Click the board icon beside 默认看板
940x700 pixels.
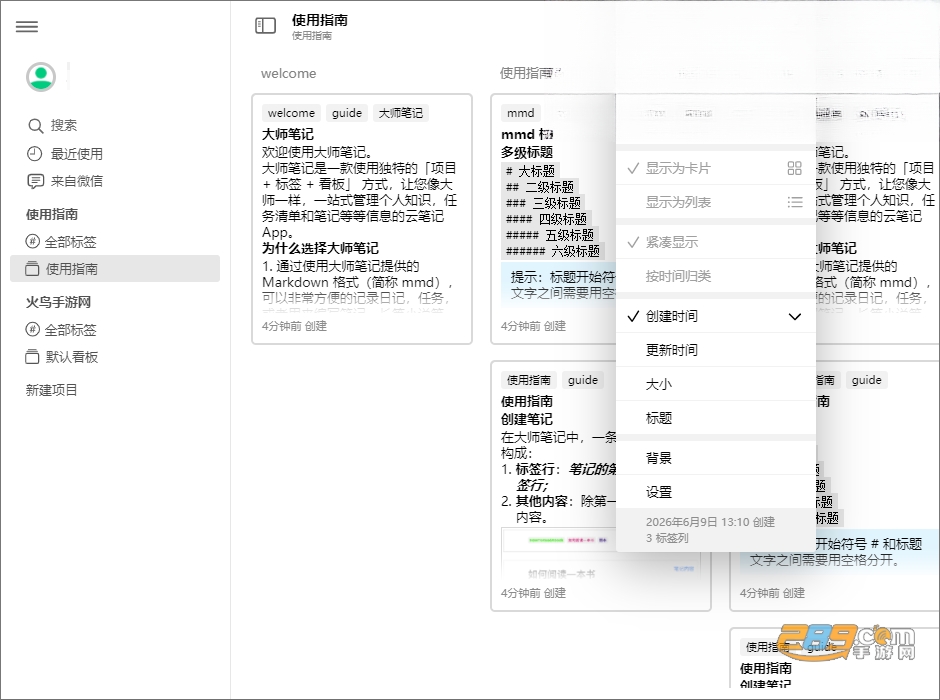click(32, 357)
